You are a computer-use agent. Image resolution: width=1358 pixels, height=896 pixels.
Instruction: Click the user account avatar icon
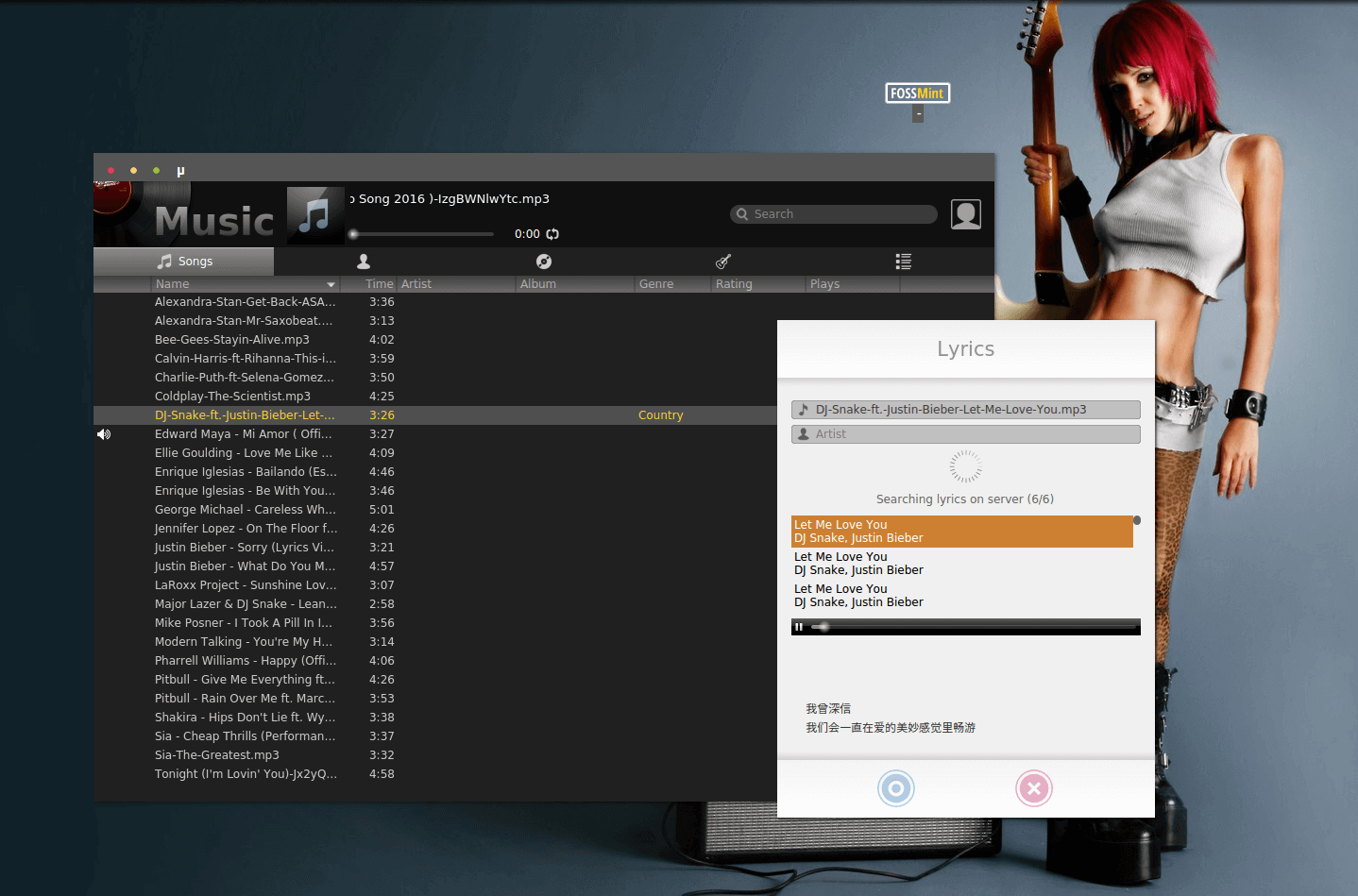click(x=966, y=214)
